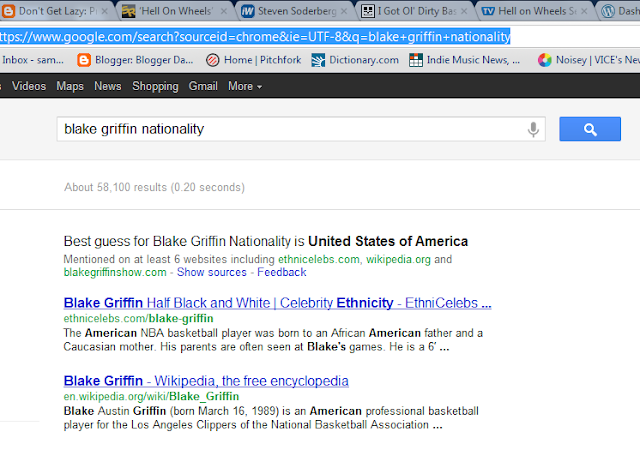Open Maps in Google navigation bar
640x450 pixels.
click(70, 86)
